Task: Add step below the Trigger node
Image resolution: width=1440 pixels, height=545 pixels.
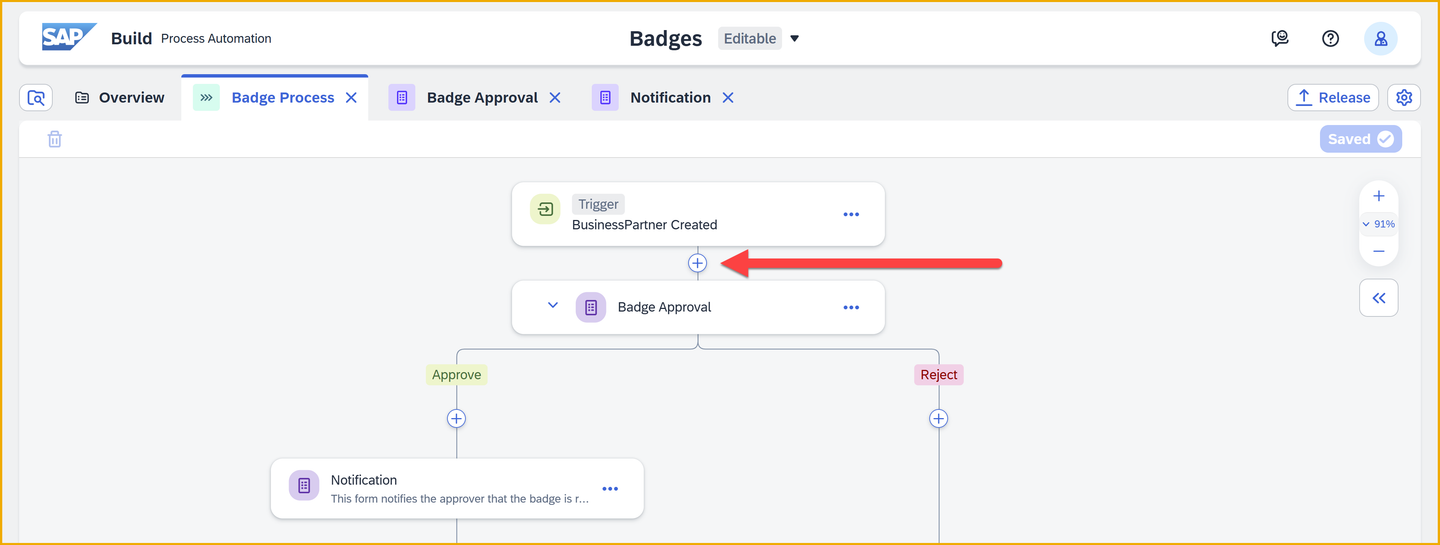Action: (698, 263)
